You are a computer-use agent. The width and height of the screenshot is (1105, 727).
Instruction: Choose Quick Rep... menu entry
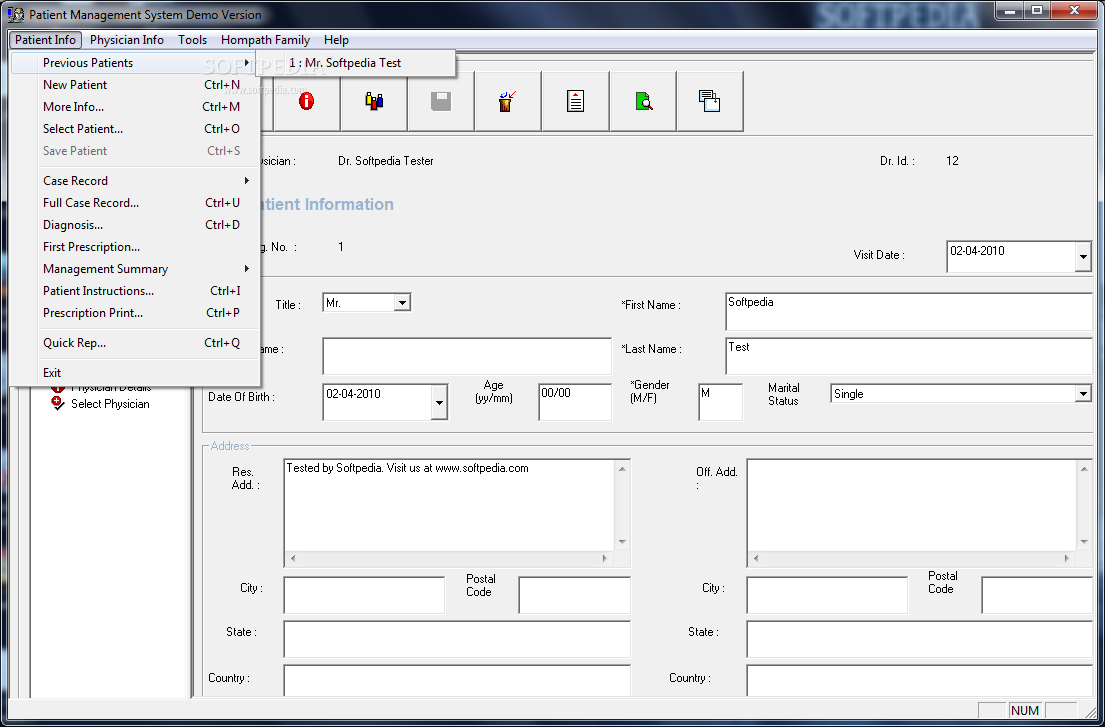coord(135,343)
